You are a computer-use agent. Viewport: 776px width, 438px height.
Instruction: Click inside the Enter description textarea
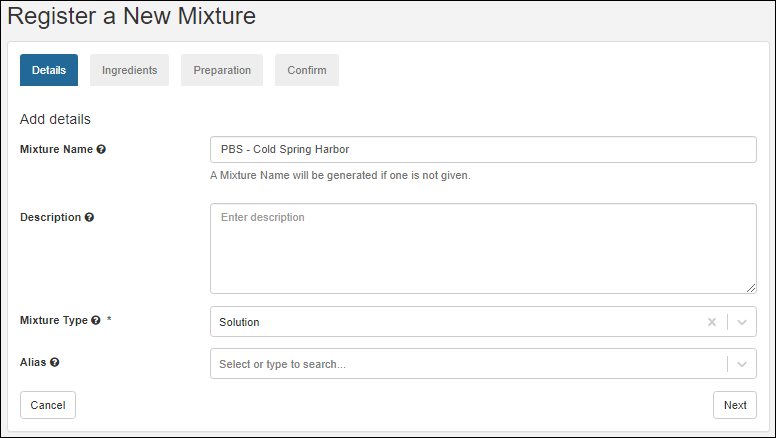pos(482,248)
